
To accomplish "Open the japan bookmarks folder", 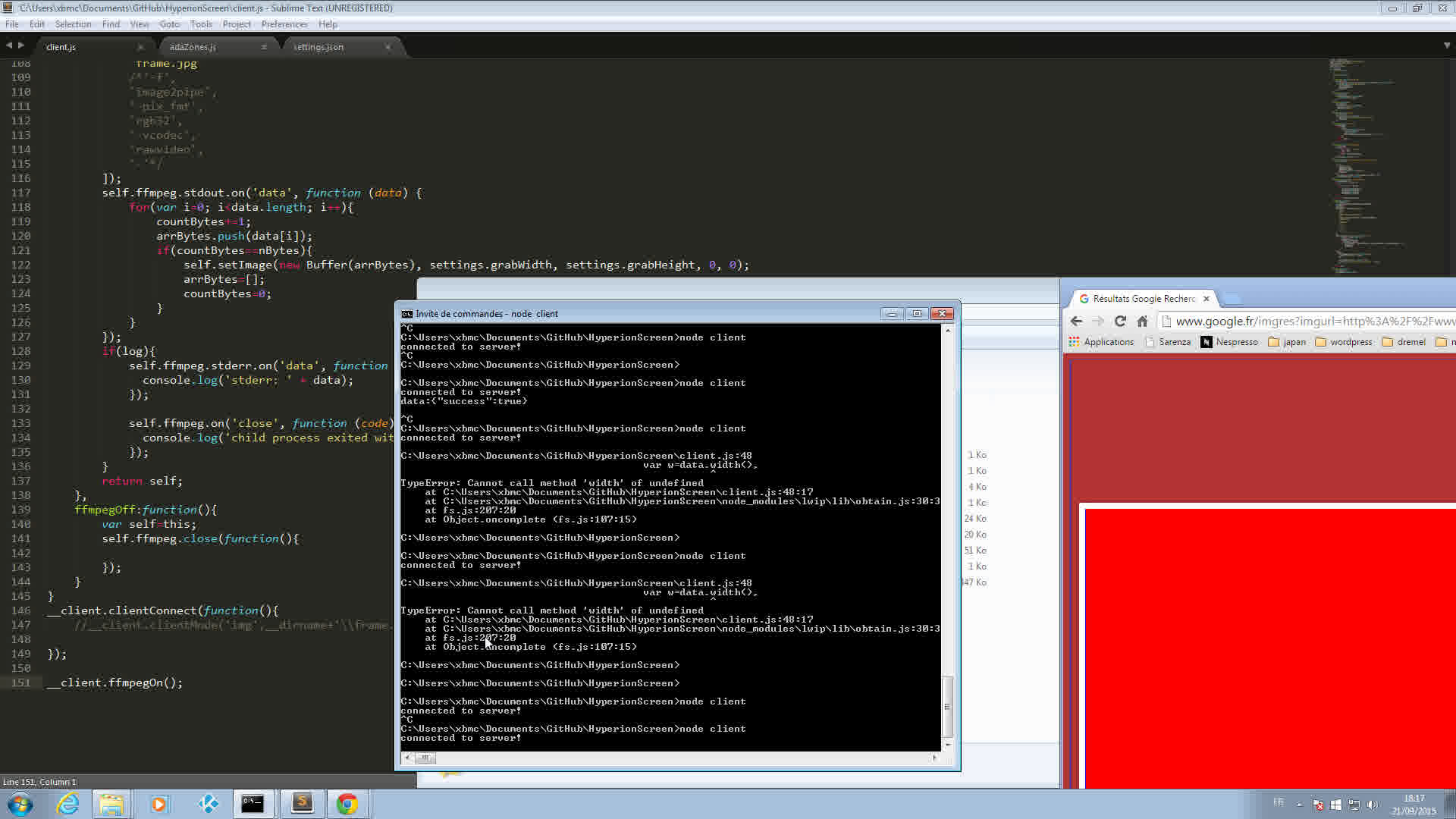I will point(1287,342).
